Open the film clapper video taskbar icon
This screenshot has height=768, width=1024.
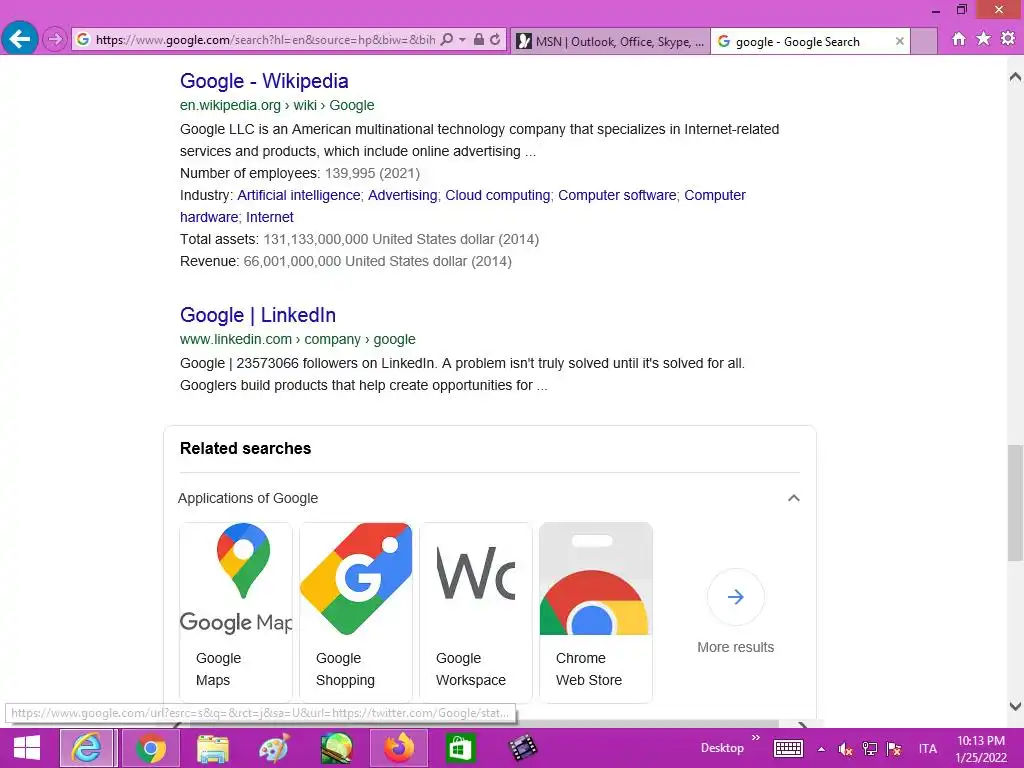tap(522, 748)
